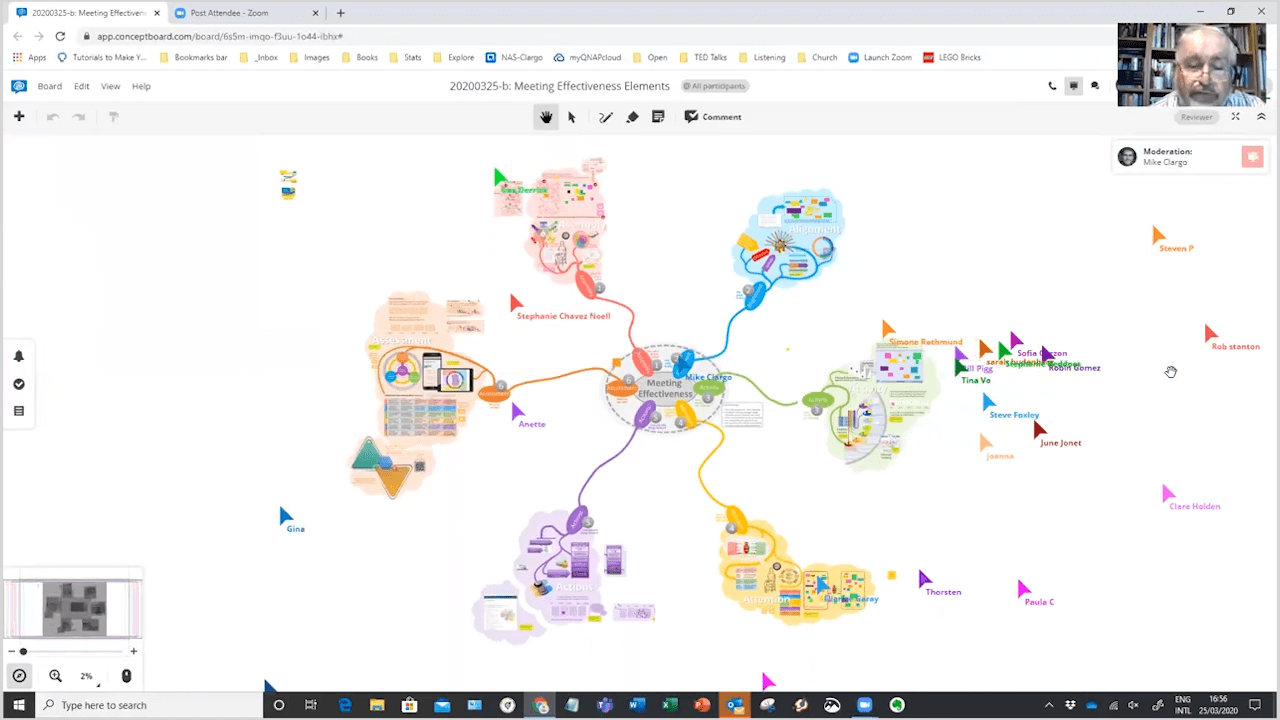
Task: Start a phone call with the handset icon
Action: (x=1052, y=86)
